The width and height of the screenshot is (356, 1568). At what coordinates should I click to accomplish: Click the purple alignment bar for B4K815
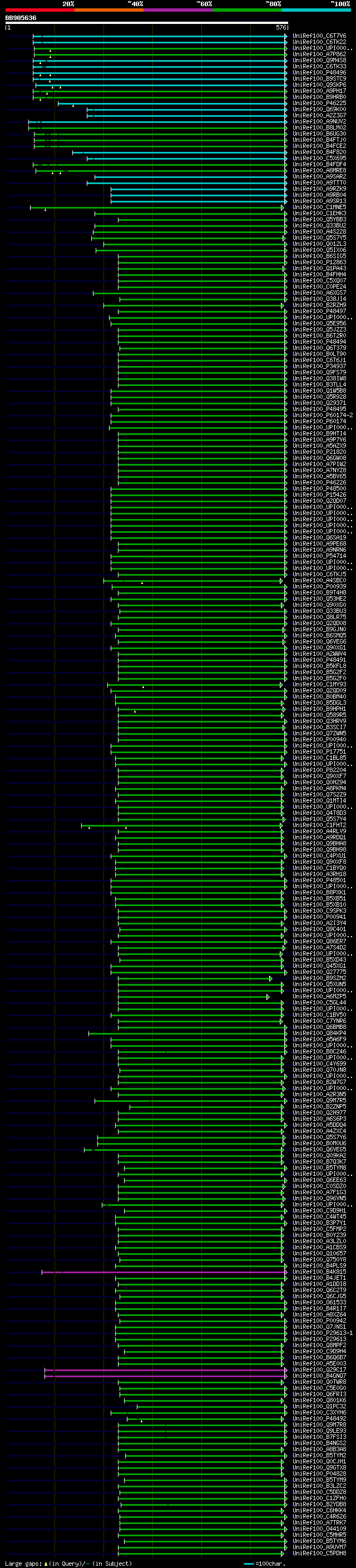click(x=164, y=1272)
